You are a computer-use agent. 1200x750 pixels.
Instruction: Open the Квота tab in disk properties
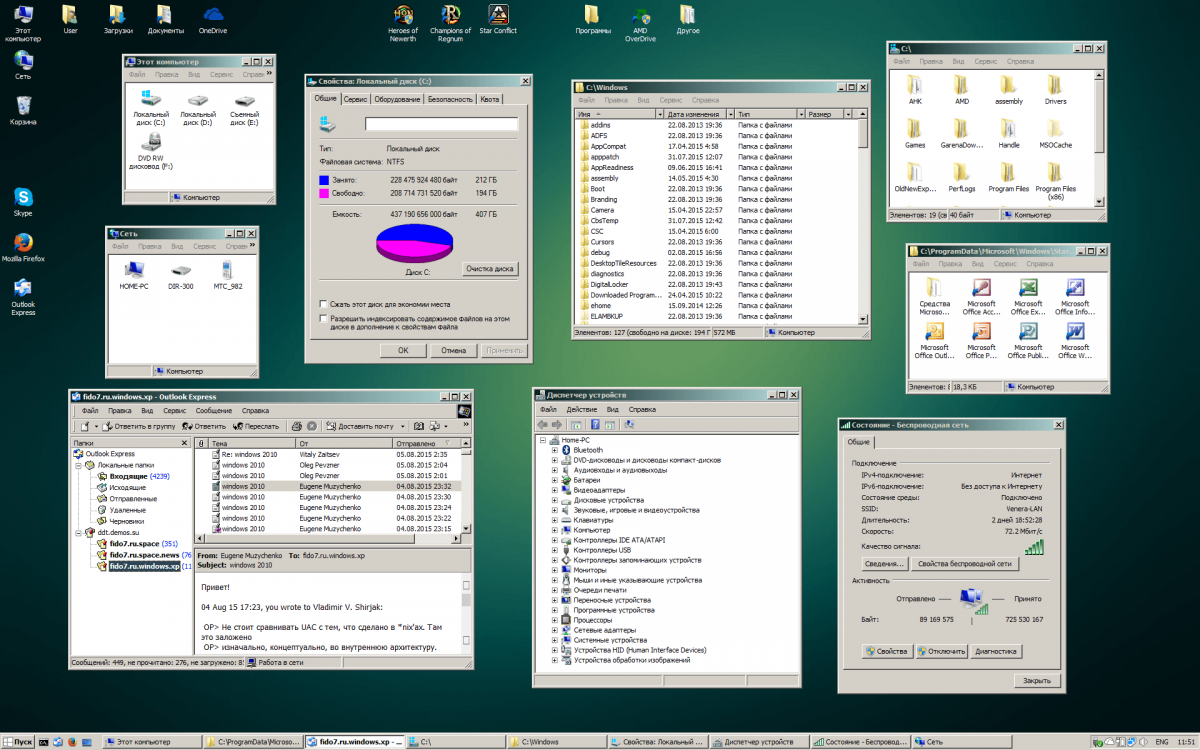tap(489, 99)
